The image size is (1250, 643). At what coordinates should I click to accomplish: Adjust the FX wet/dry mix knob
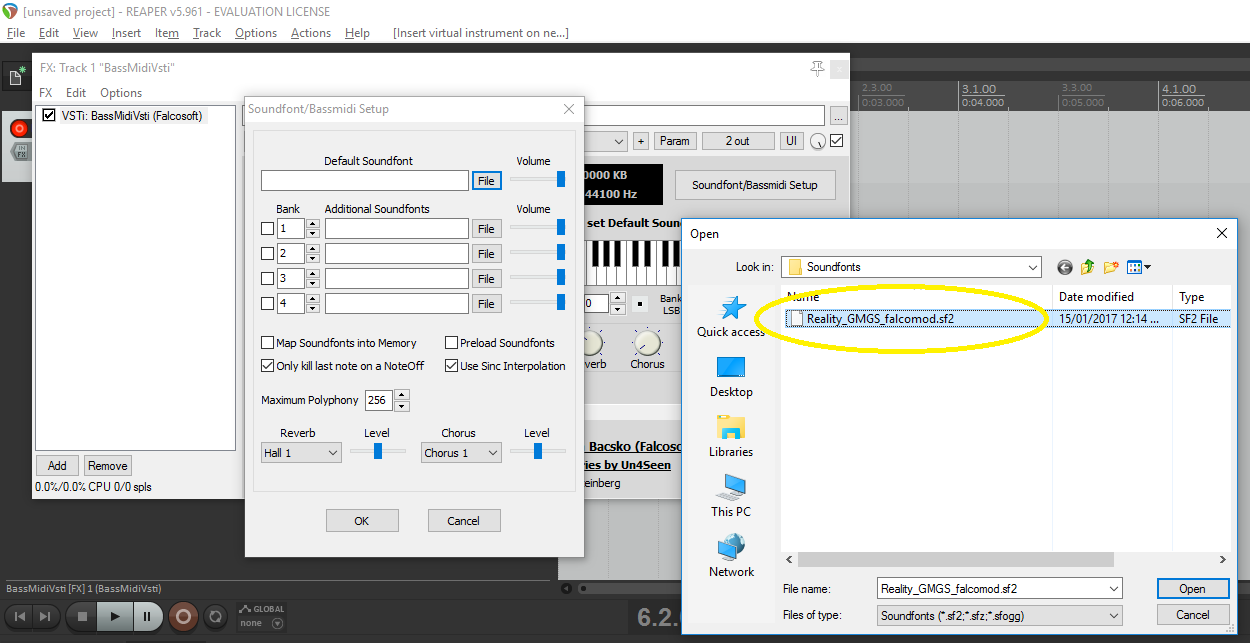click(x=819, y=141)
